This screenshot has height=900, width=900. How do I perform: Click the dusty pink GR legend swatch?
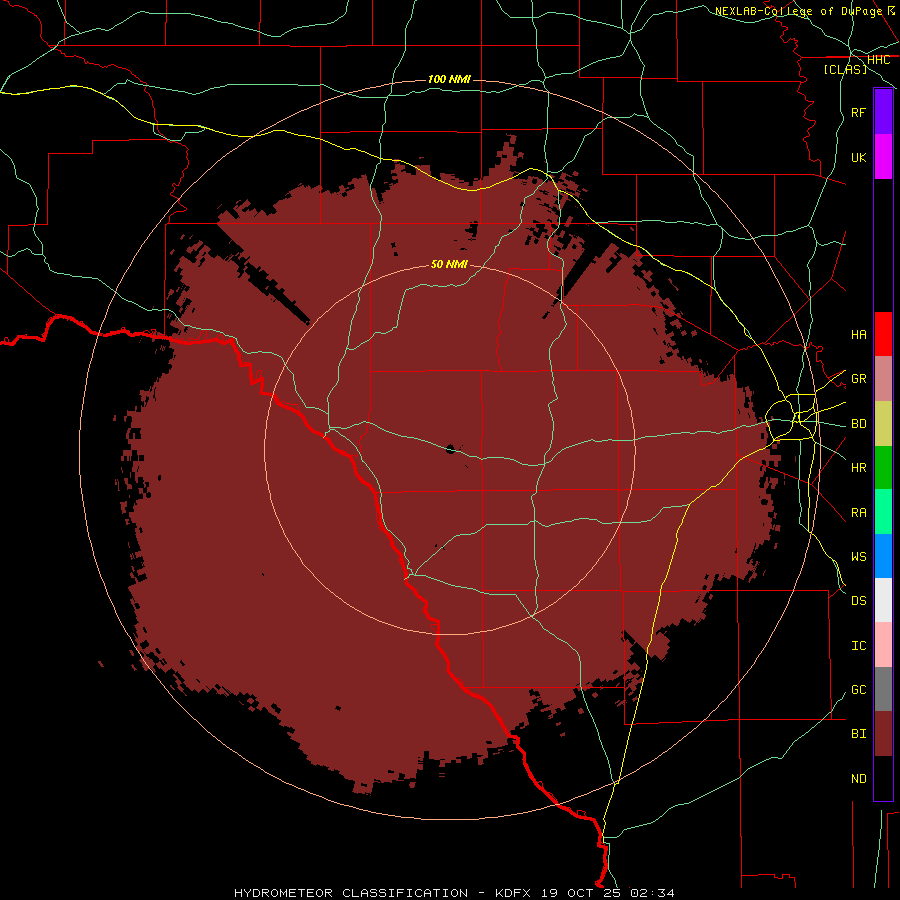pos(883,379)
